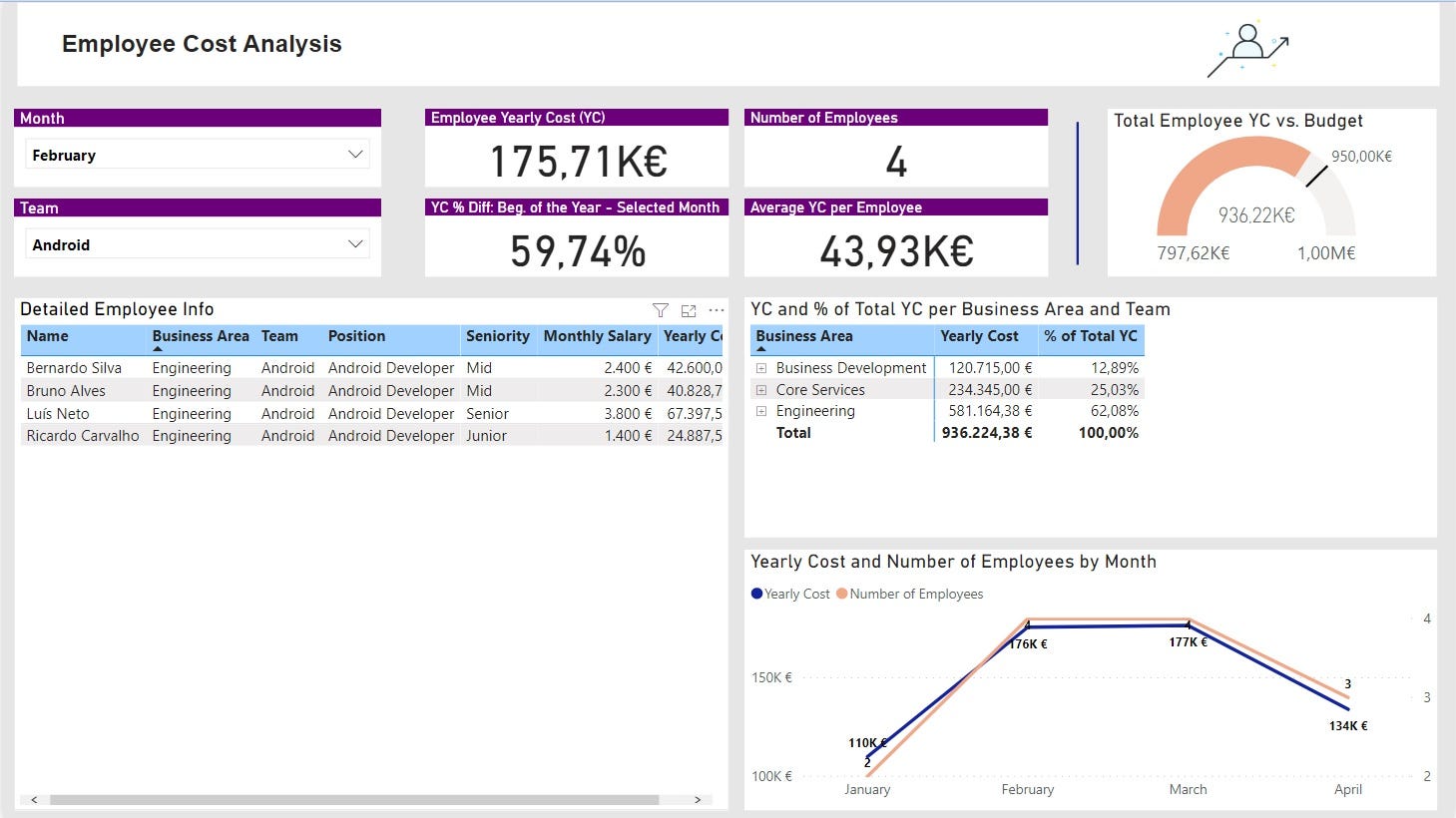Click the 120.715,00 € yearly cost cell

pos(990,368)
